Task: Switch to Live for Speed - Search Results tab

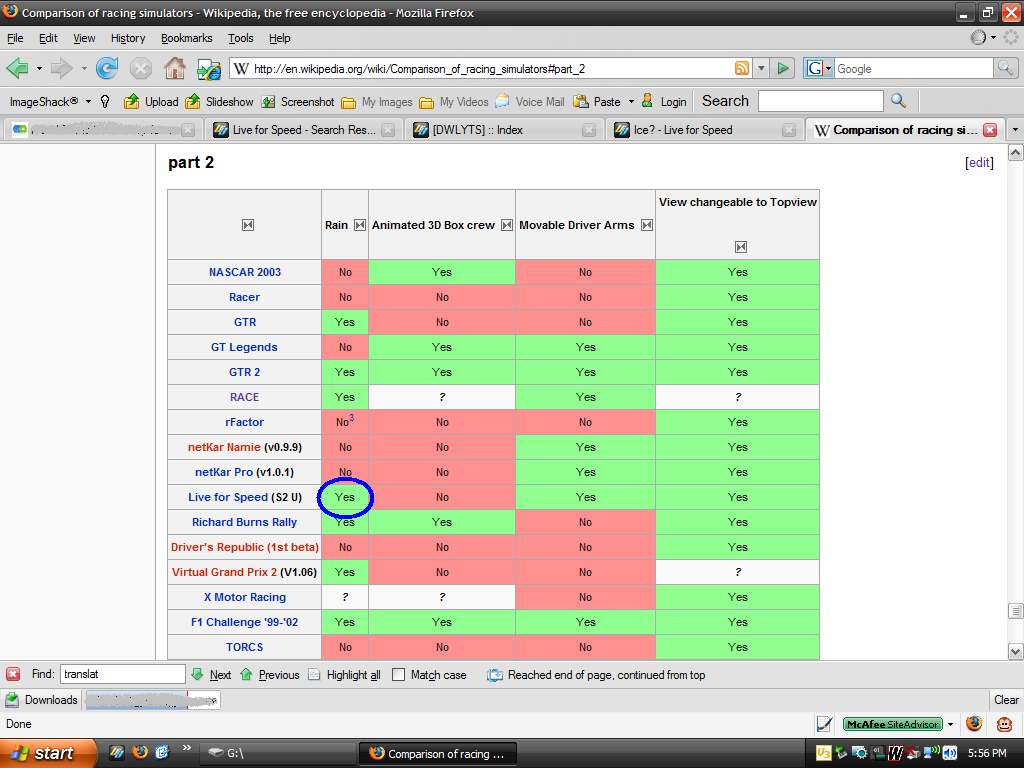Action: (304, 129)
